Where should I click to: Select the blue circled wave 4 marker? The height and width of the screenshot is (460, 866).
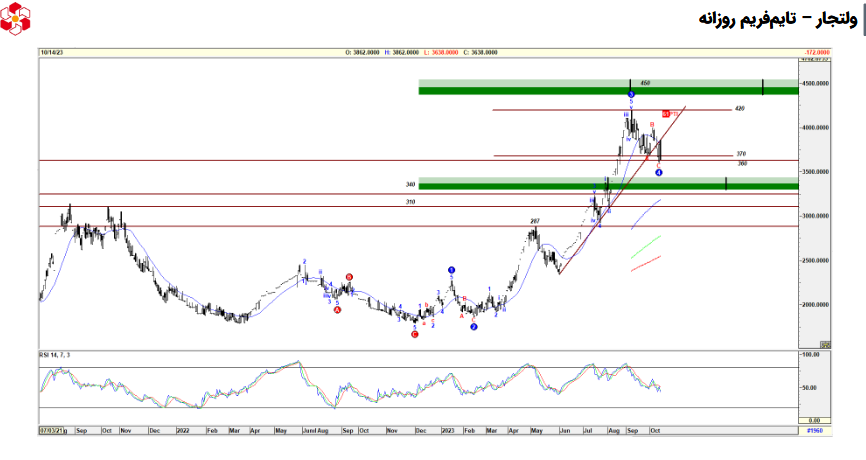pos(659,173)
